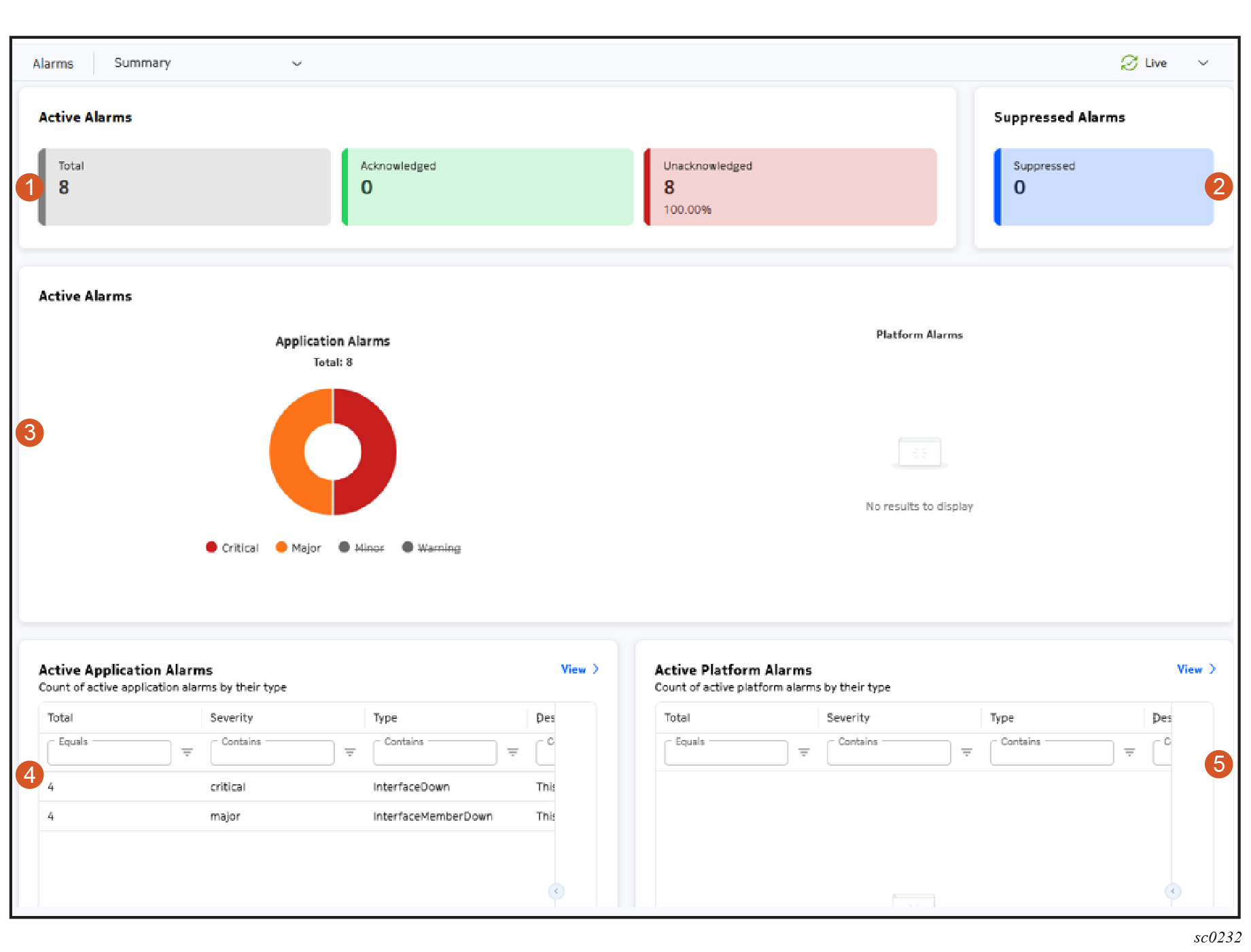This screenshot has width=1251, height=952.
Task: Open filter icon for application Total column
Action: tap(187, 752)
